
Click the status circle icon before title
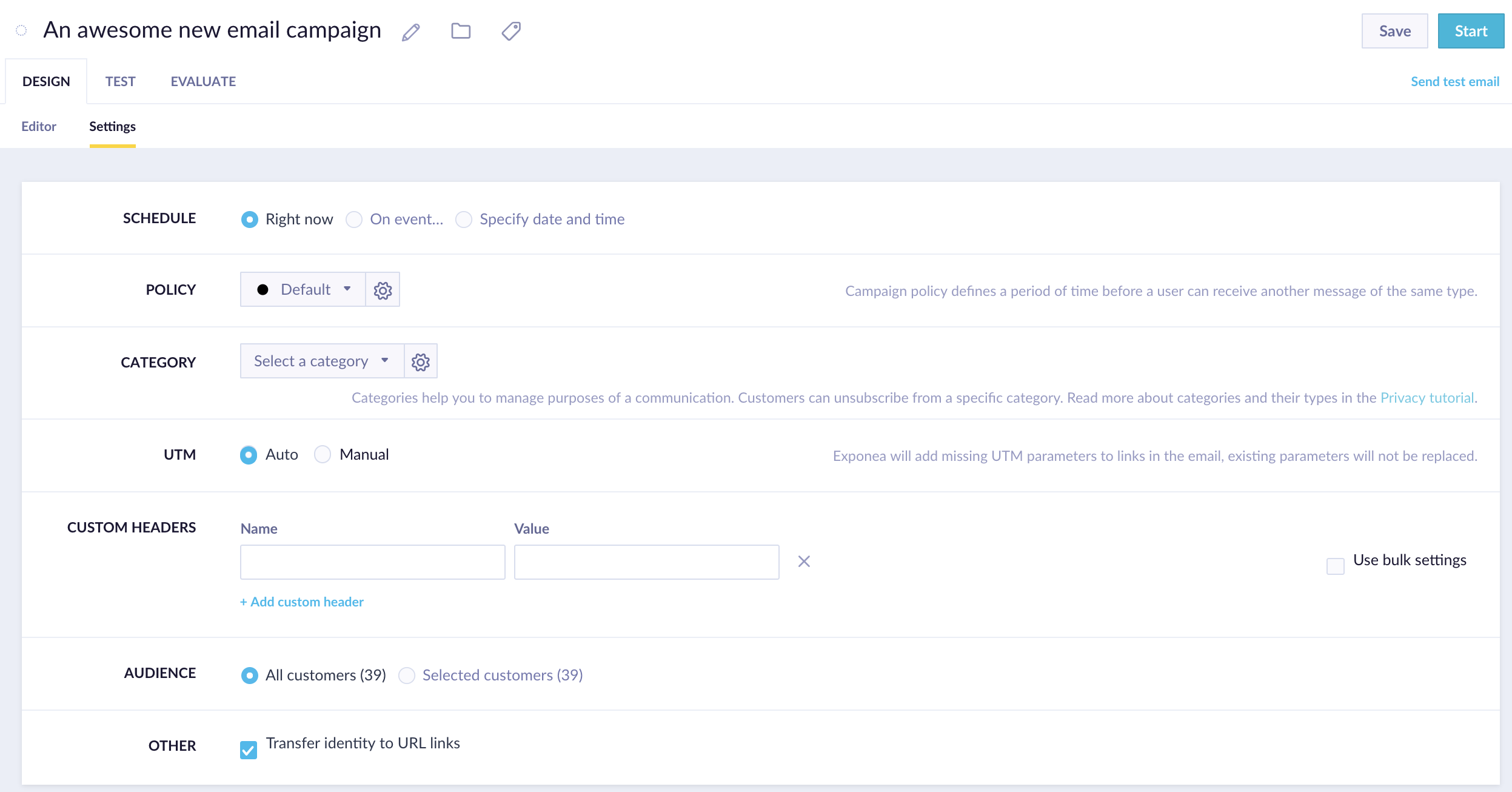click(x=21, y=30)
